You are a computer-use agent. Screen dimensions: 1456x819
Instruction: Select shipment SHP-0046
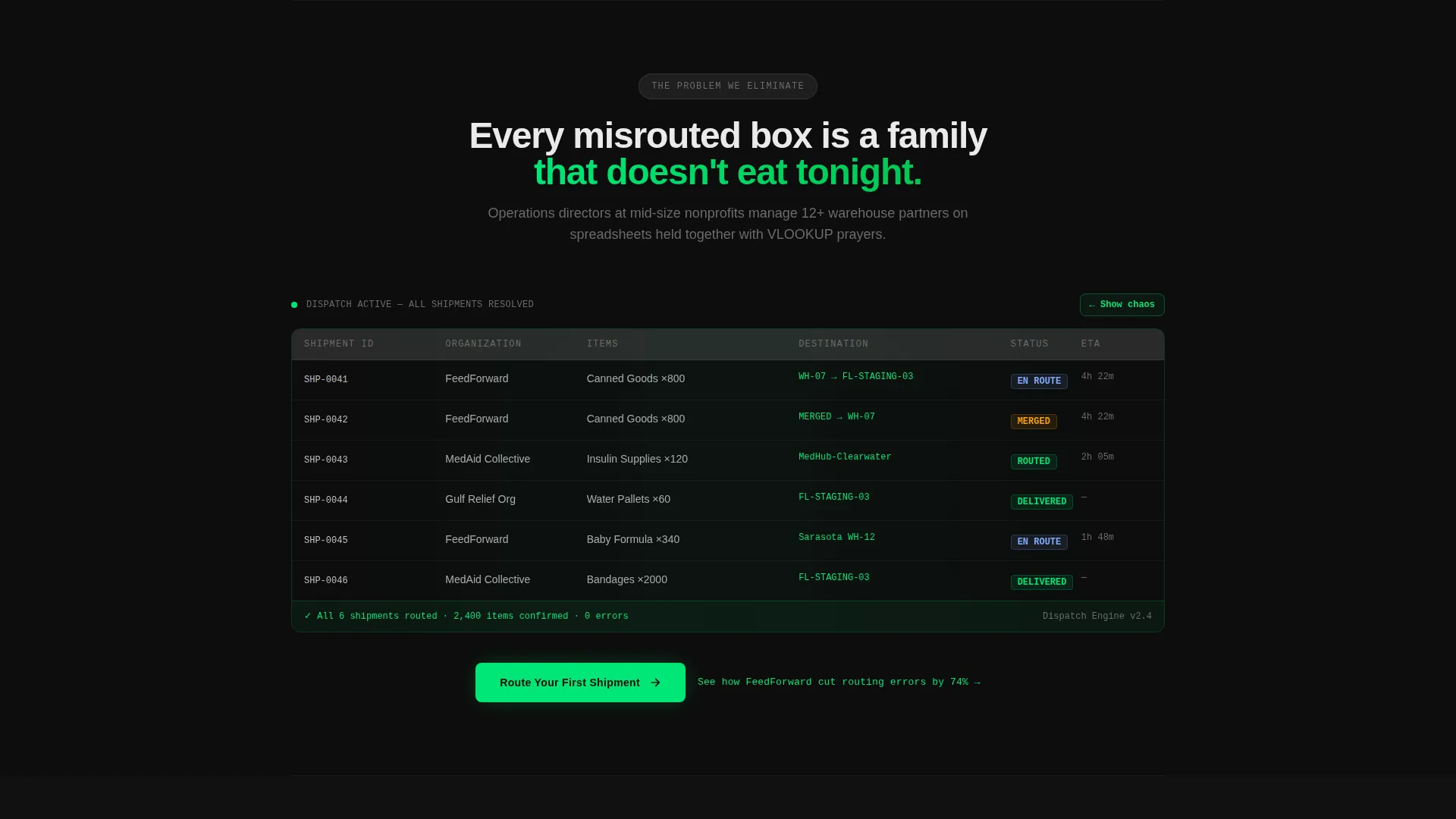click(326, 581)
